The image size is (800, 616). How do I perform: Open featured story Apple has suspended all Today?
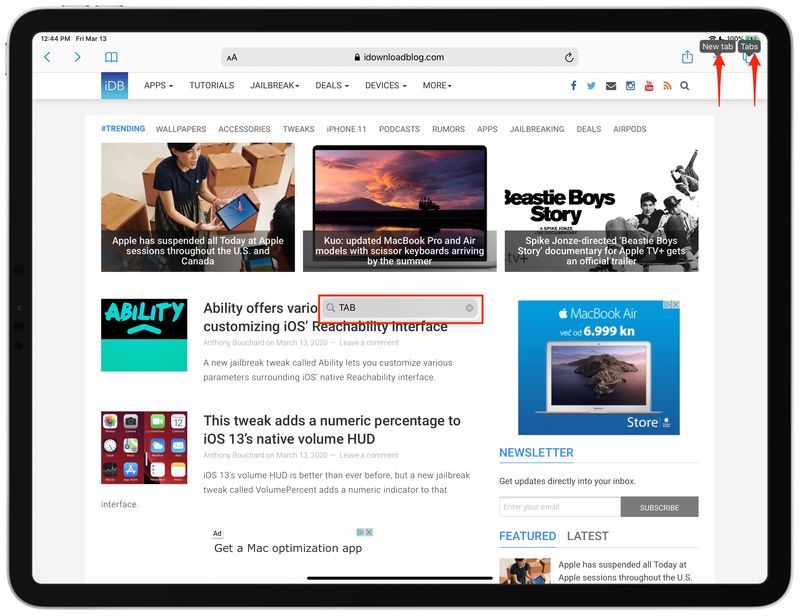[625, 571]
